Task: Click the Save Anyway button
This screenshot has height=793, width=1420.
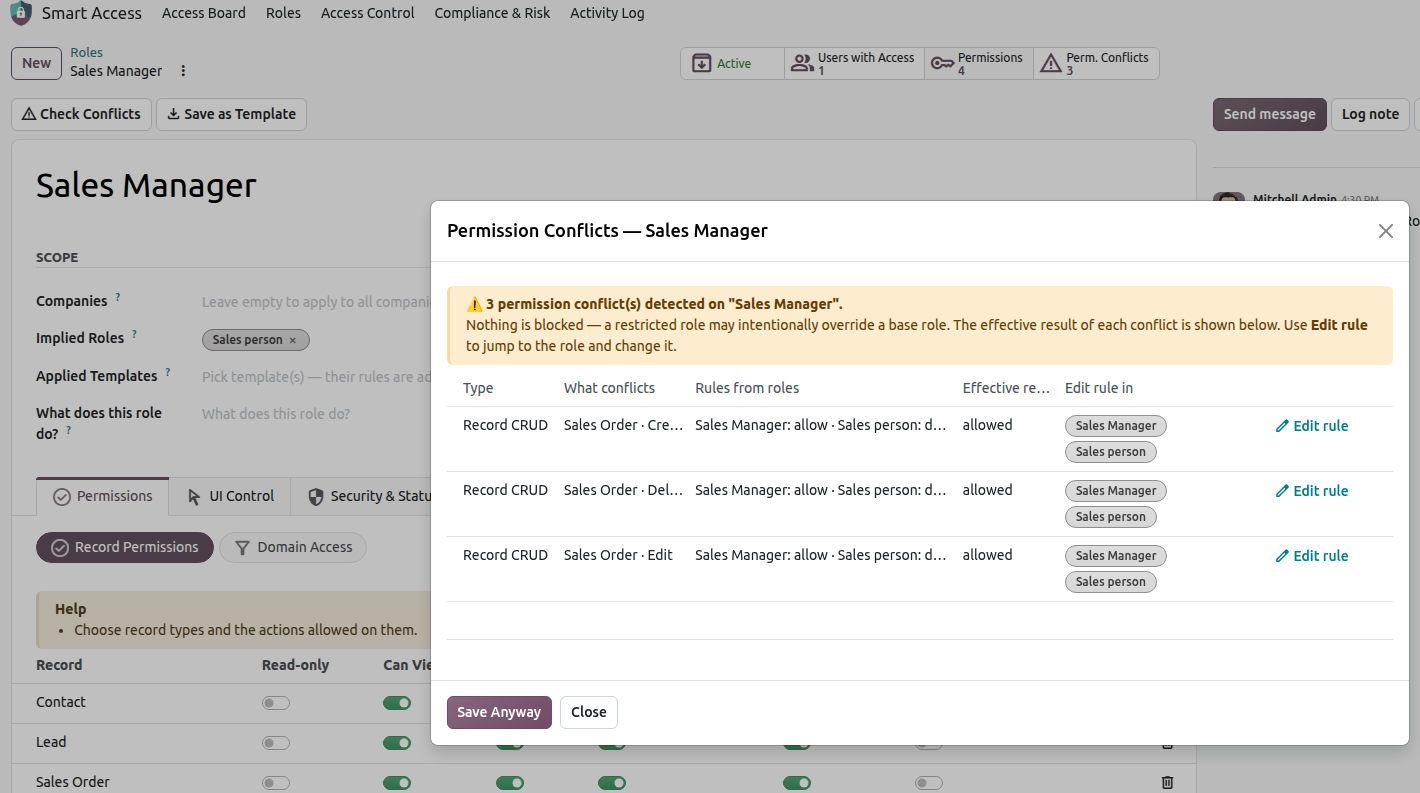Action: click(x=499, y=712)
